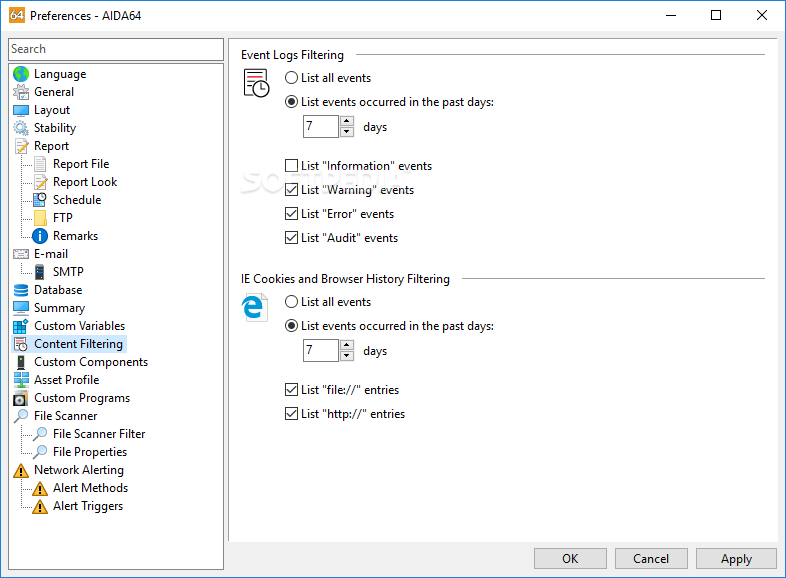This screenshot has width=786, height=578.
Task: Click the Custom Components icon
Action: click(21, 362)
